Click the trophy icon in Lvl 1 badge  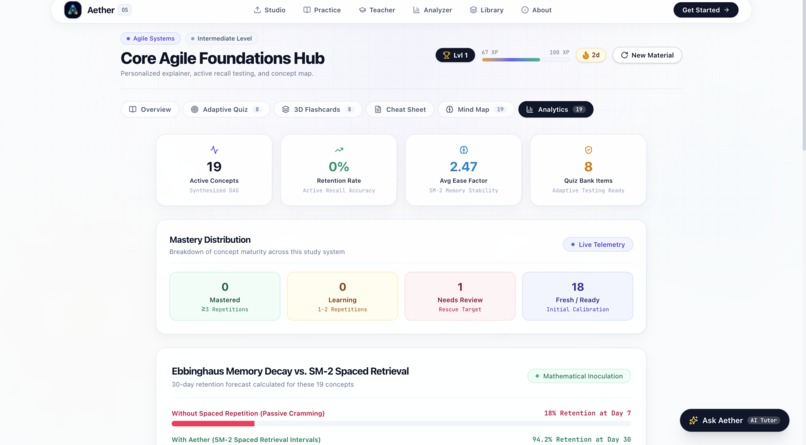pyautogui.click(x=446, y=55)
